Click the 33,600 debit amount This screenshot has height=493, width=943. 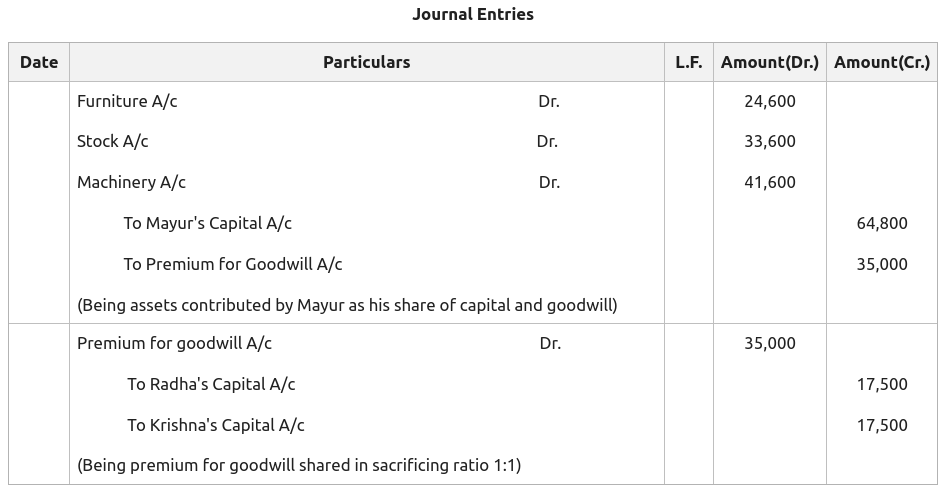[x=770, y=142]
